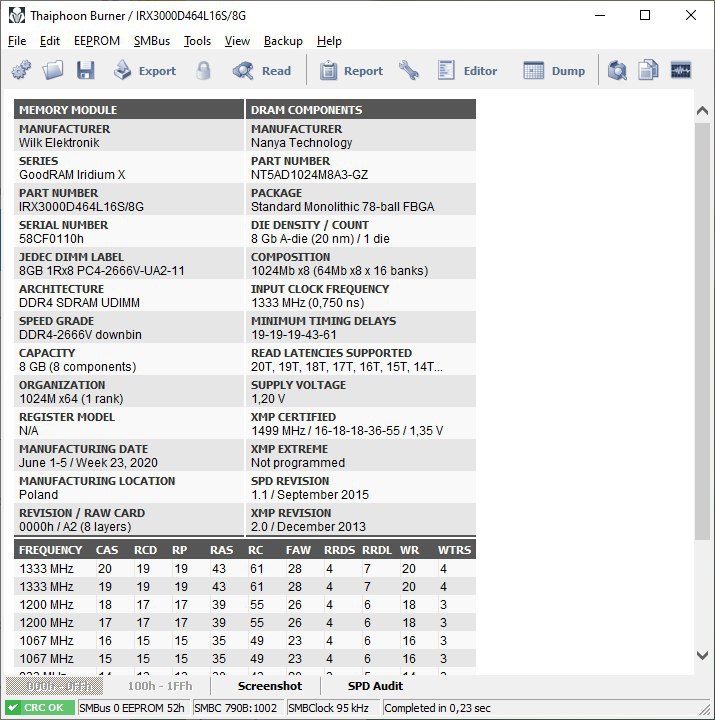Click module manufacturer 'Wilk Elektronik'
Image resolution: width=715 pixels, height=720 pixels.
59,143
